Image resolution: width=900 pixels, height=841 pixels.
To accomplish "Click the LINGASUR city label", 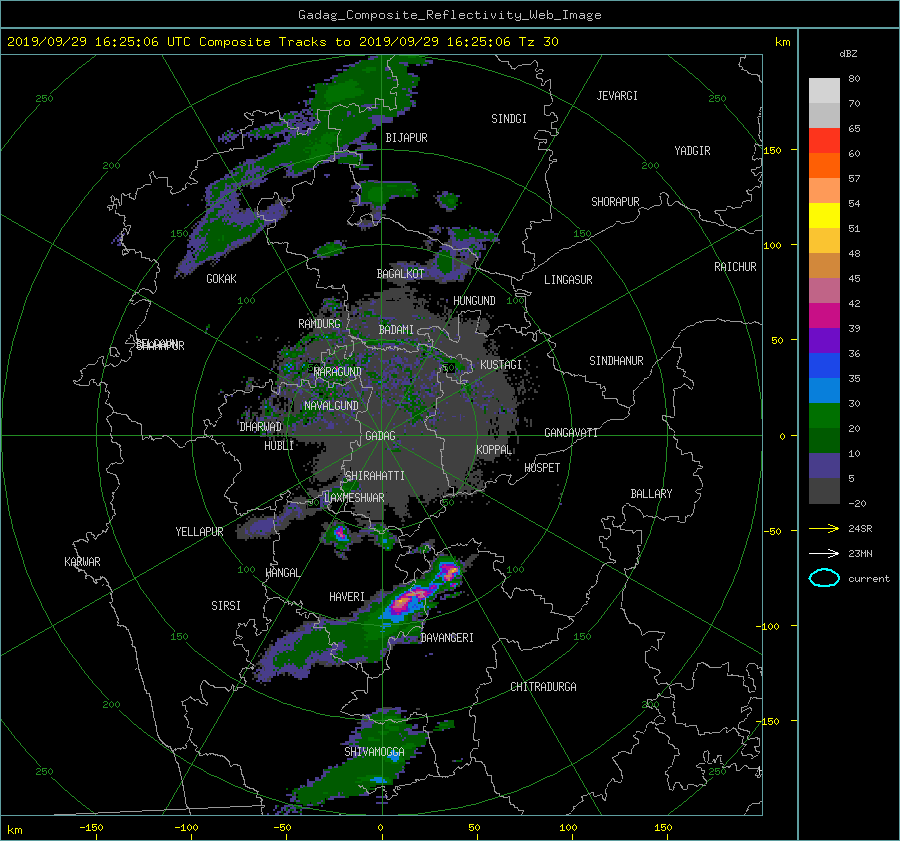I will (x=568, y=280).
